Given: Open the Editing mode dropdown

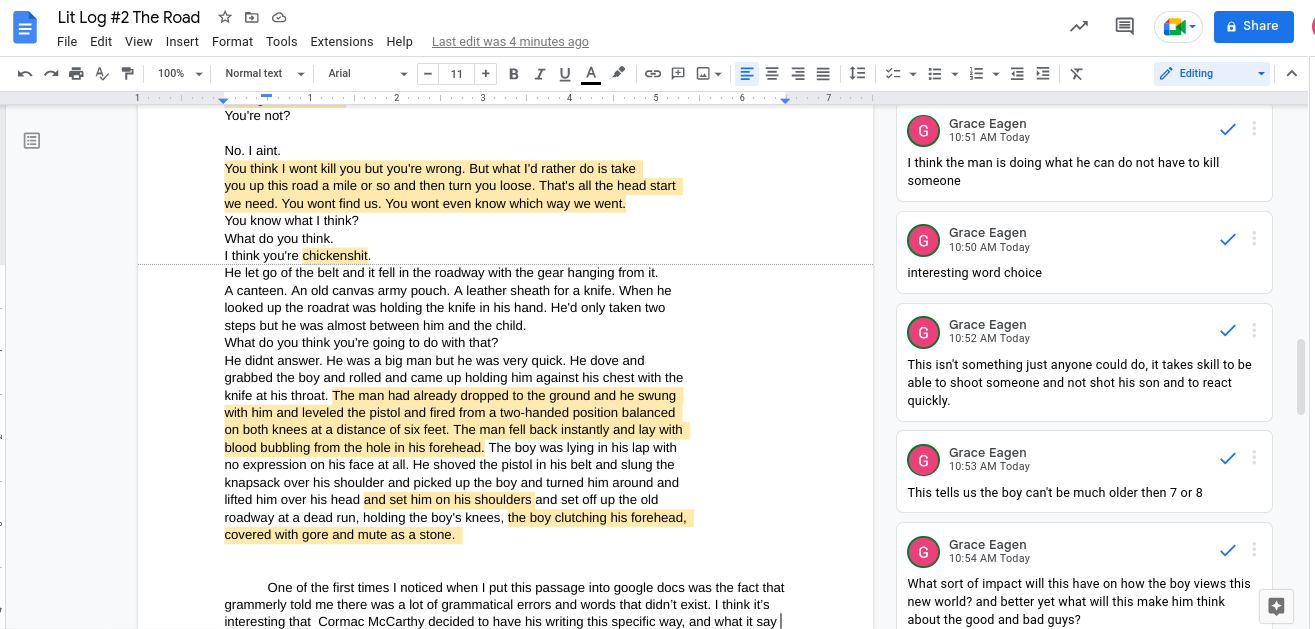Looking at the screenshot, I should [1211, 73].
